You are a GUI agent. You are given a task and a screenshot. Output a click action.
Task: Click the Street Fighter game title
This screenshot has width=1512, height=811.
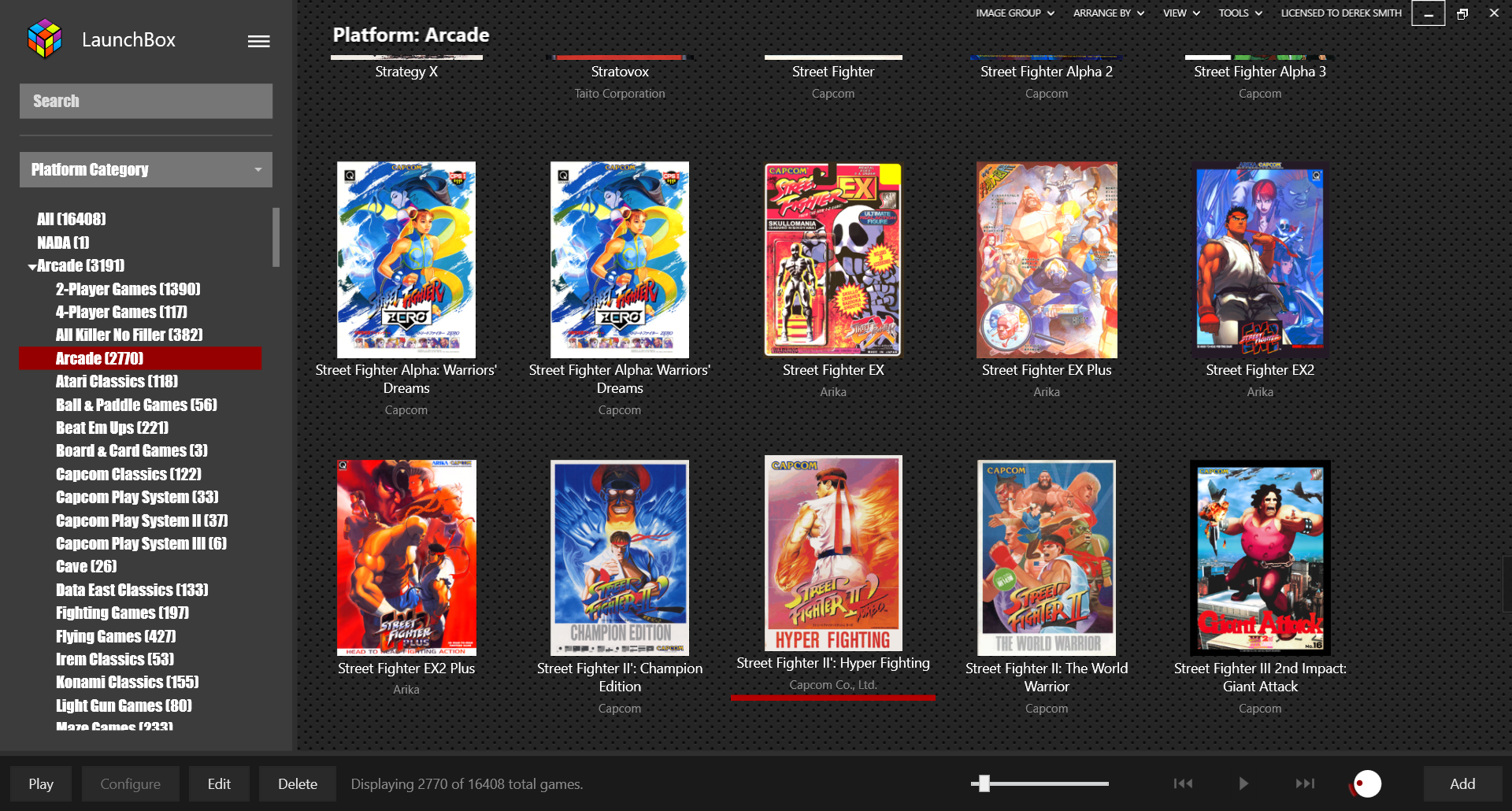833,72
